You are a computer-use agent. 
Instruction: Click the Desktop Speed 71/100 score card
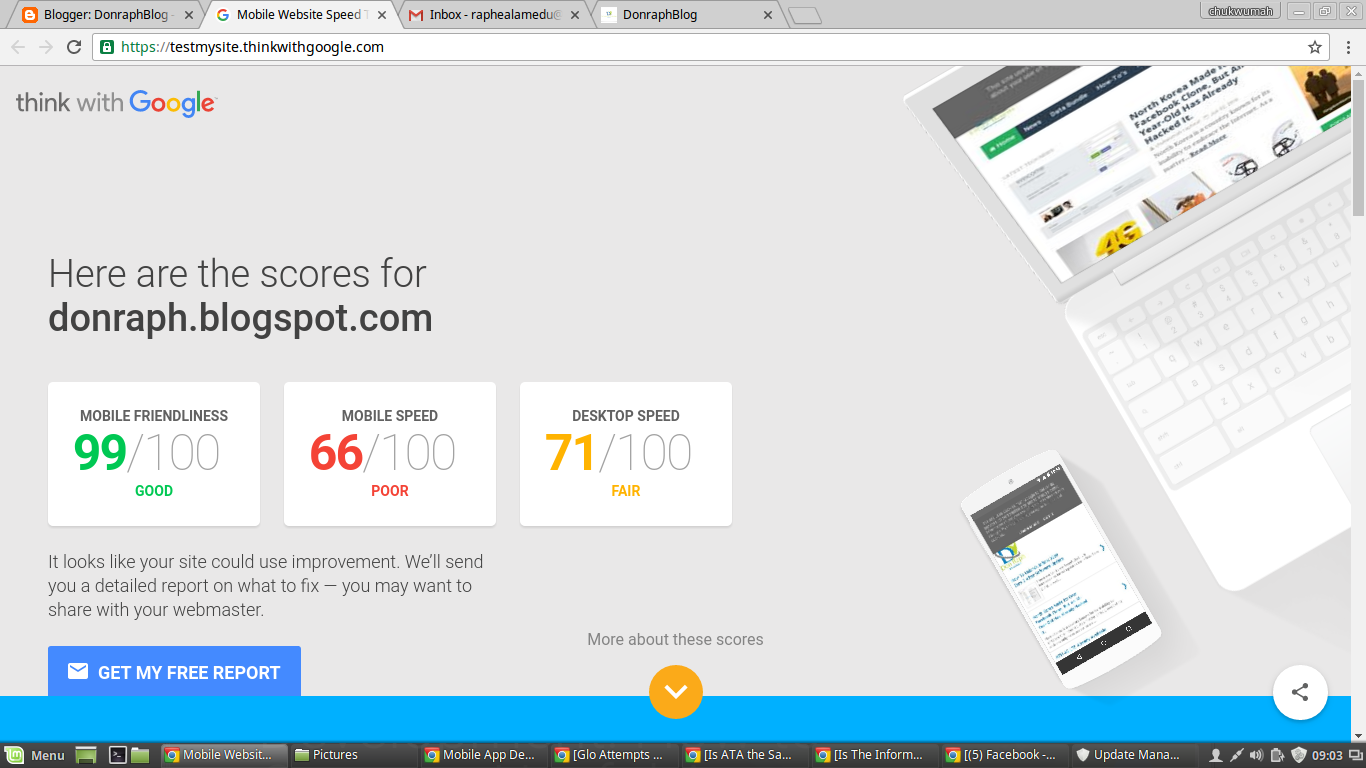pyautogui.click(x=626, y=454)
